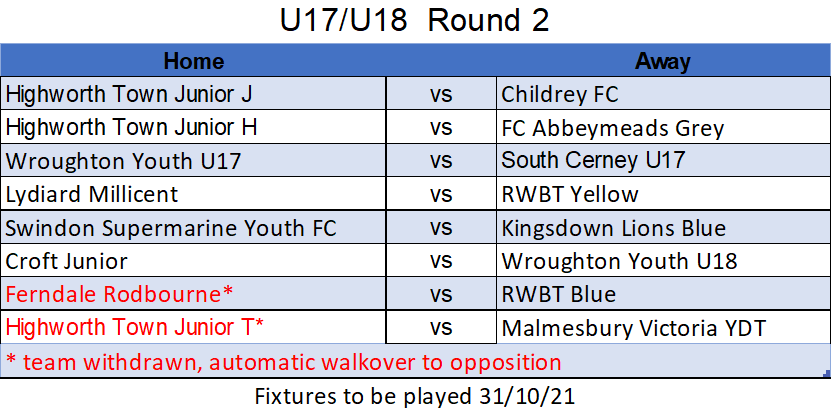
Task: Select the Malmesbury Victoria YDT cell
Action: [x=663, y=327]
